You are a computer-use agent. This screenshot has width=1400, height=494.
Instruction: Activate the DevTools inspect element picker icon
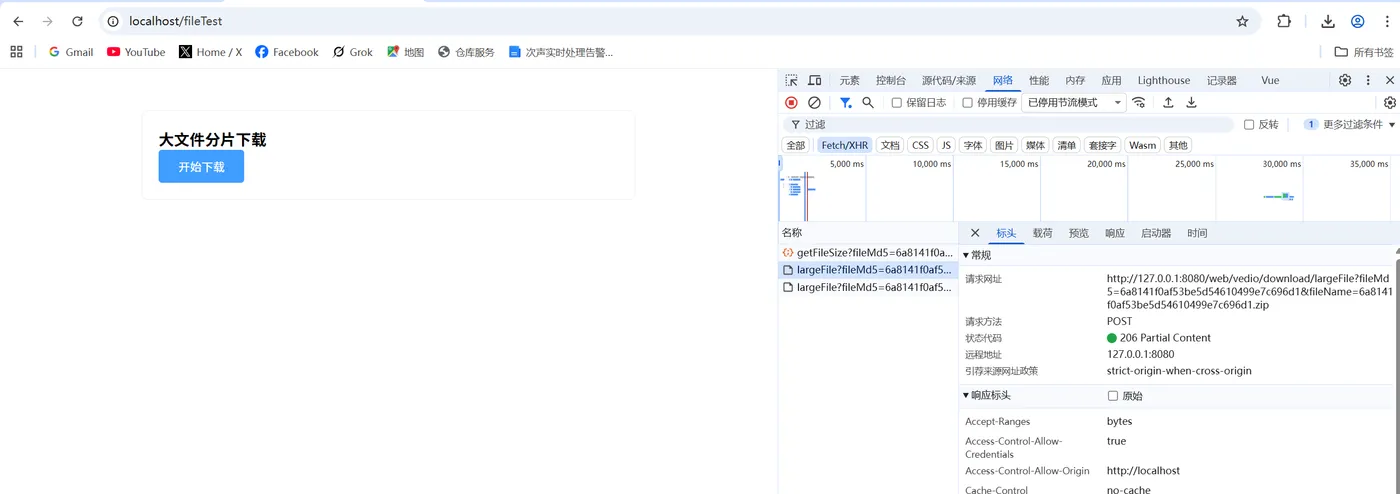pyautogui.click(x=792, y=80)
